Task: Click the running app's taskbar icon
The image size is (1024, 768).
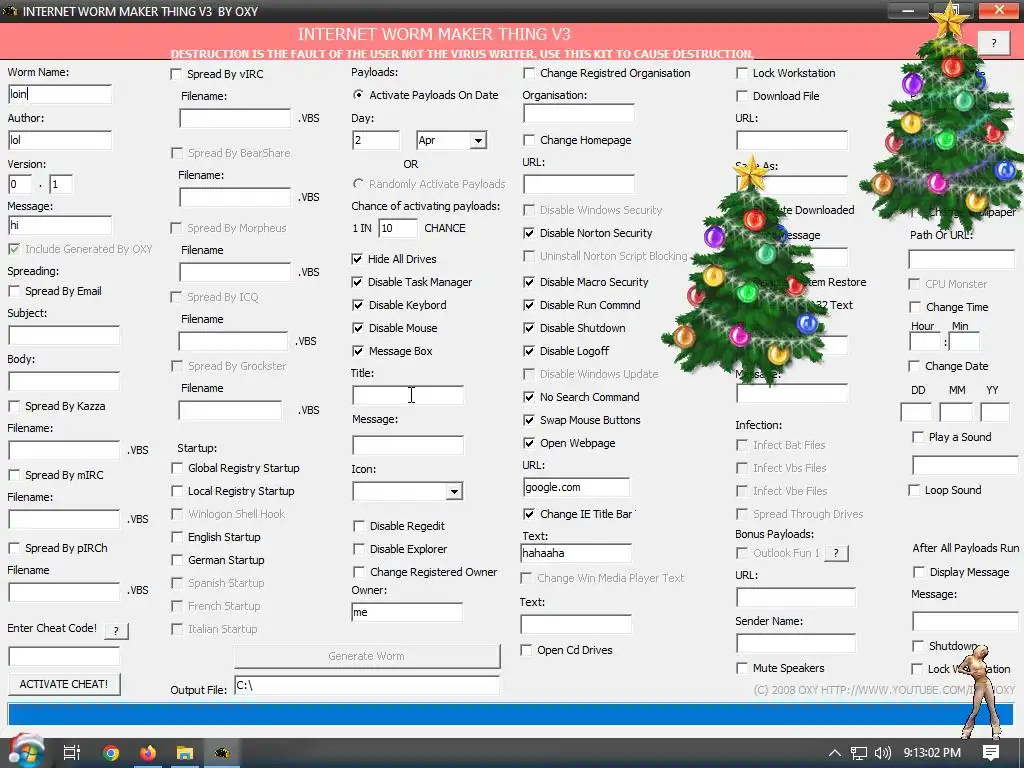Action: pos(222,753)
